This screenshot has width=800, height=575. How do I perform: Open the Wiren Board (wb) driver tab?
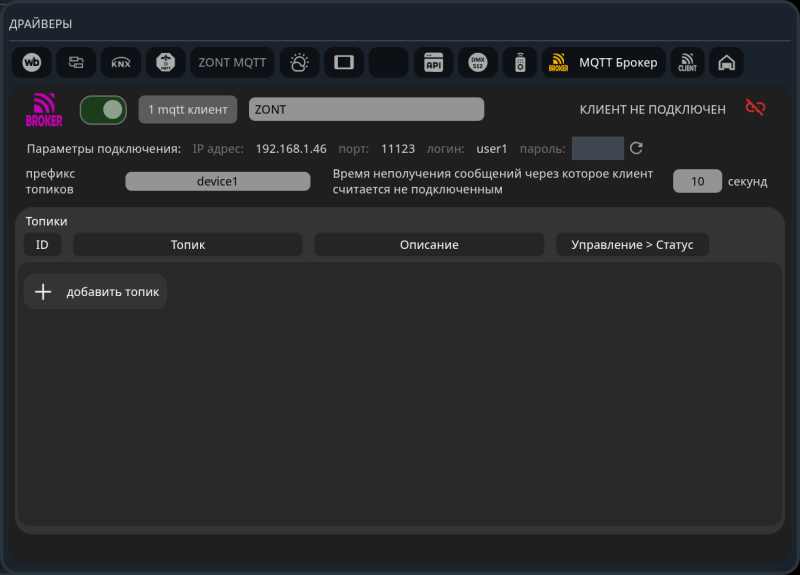(x=32, y=62)
